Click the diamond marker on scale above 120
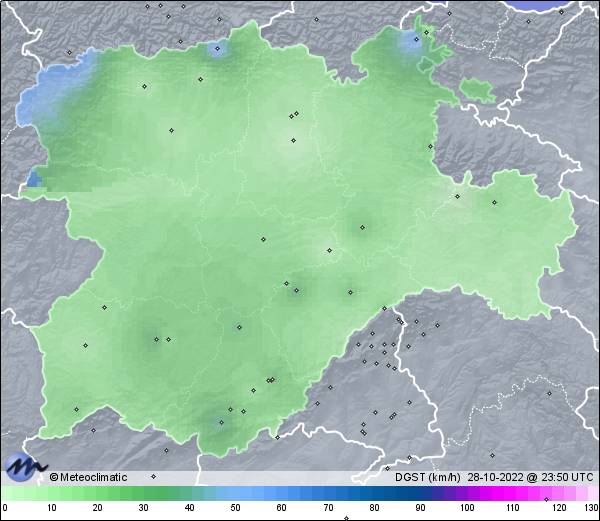Screen dimensions: 600x521 (546, 500)
